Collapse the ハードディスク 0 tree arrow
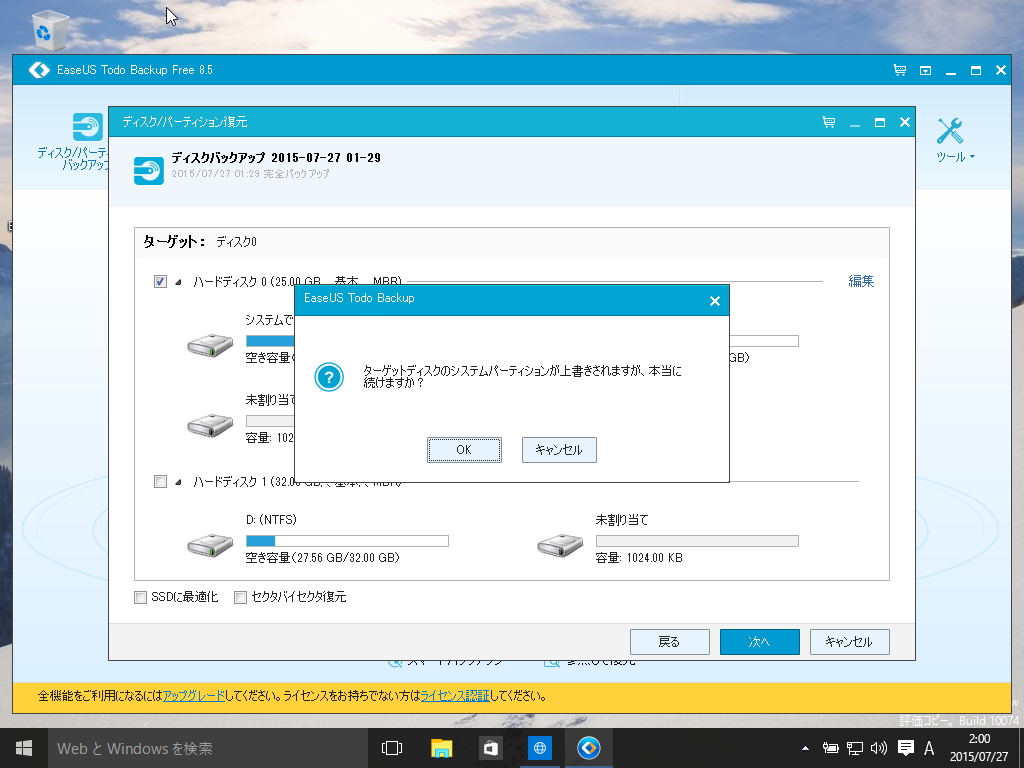The width and height of the screenshot is (1024, 768). (178, 282)
